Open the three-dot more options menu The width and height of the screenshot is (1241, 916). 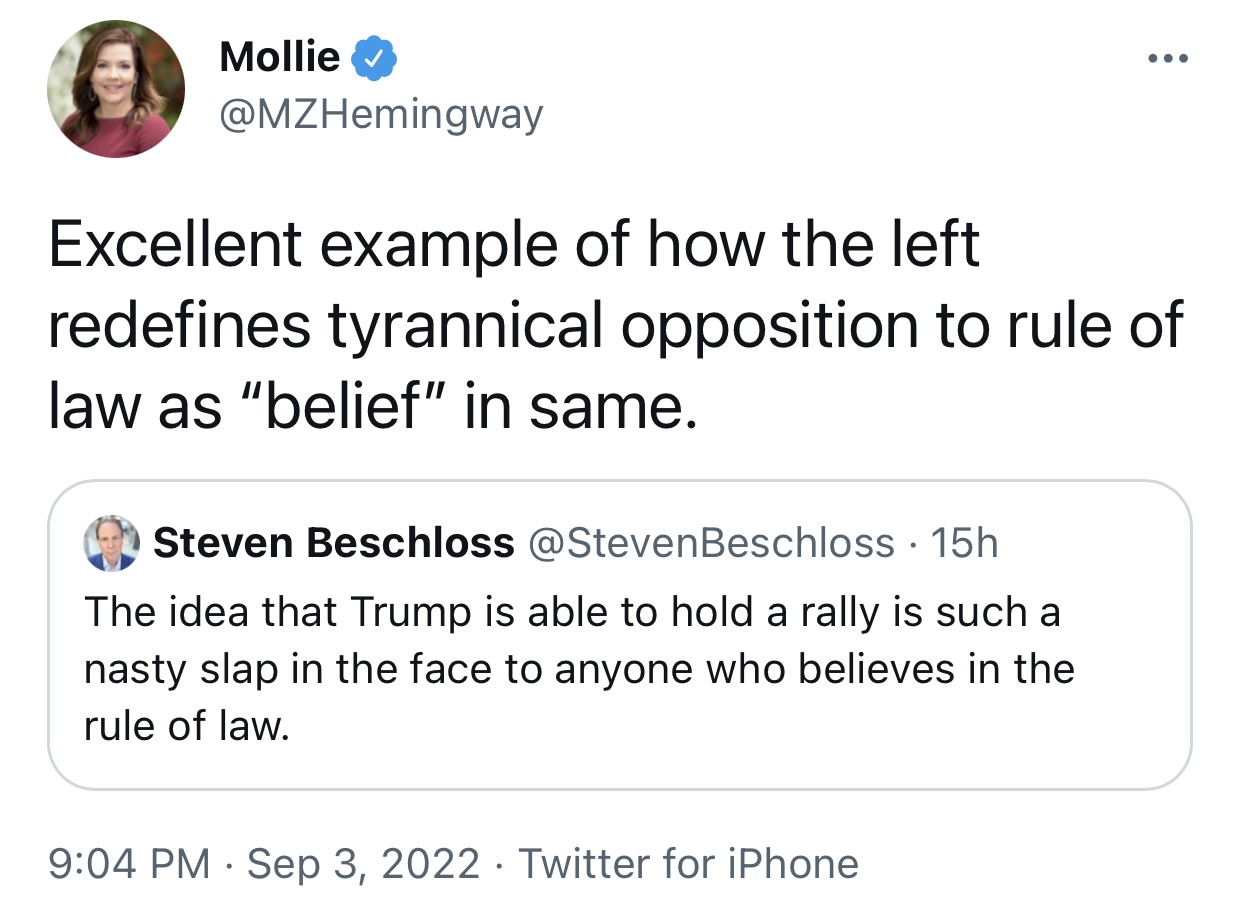(x=1168, y=59)
